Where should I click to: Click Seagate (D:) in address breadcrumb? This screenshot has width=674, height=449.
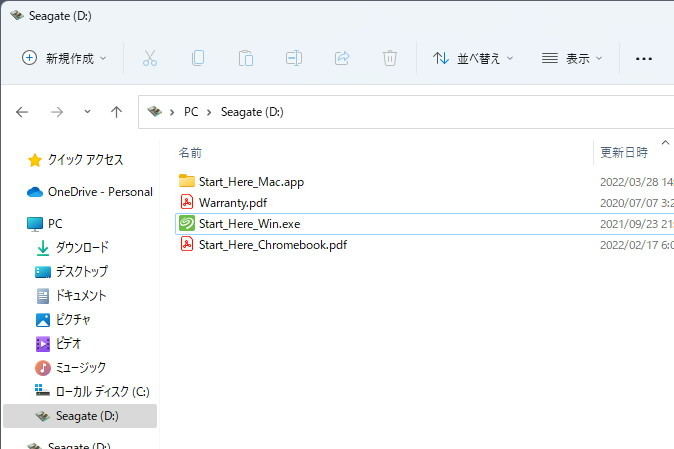tap(252, 112)
